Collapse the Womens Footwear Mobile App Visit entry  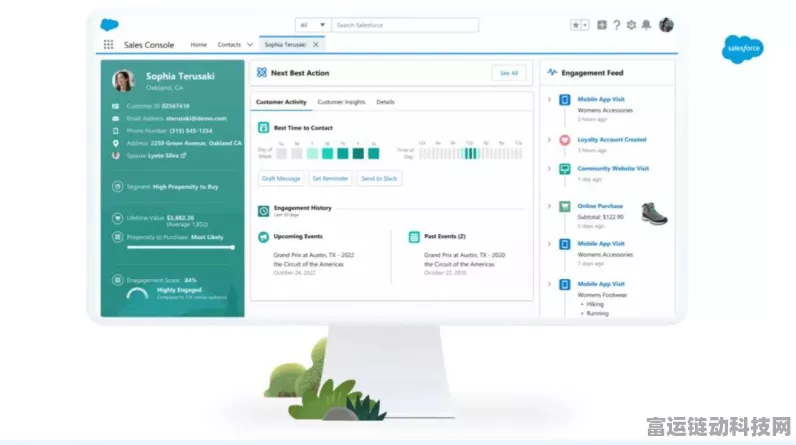[549, 284]
